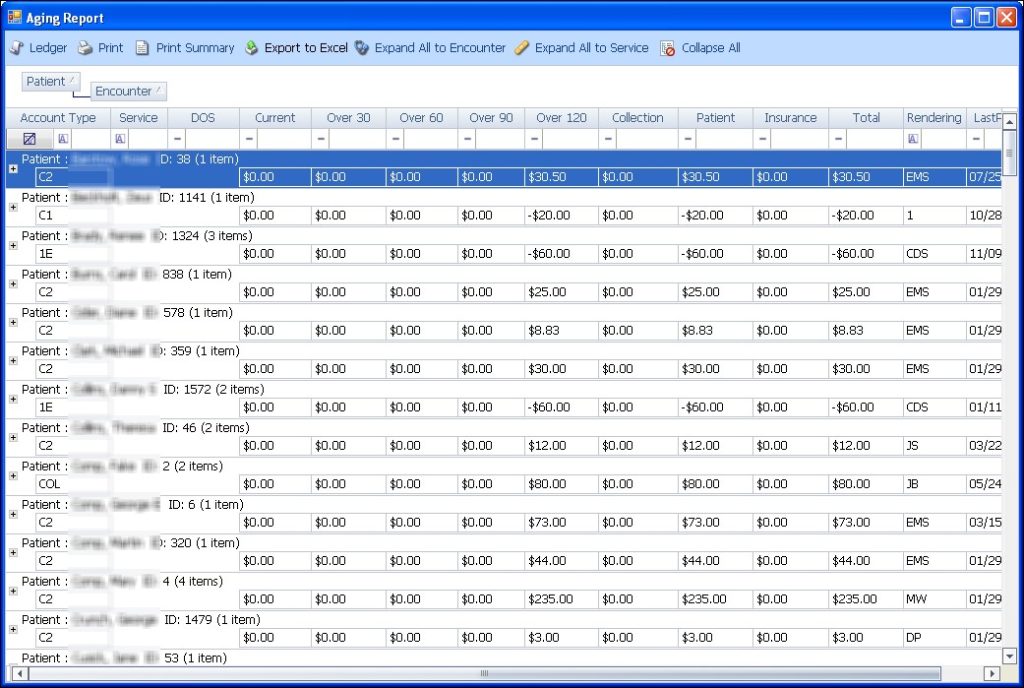
Task: Expand patient row ID: 359
Action: [13, 360]
